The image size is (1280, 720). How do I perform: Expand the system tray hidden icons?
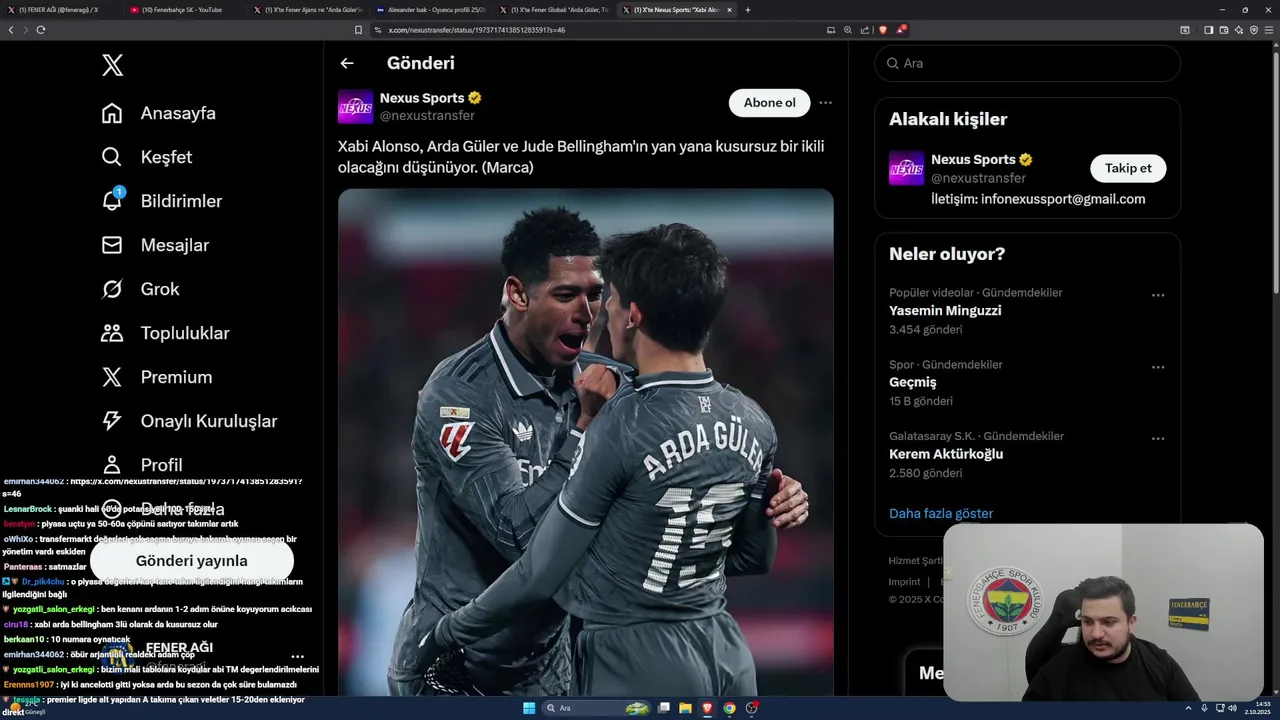pos(1189,708)
